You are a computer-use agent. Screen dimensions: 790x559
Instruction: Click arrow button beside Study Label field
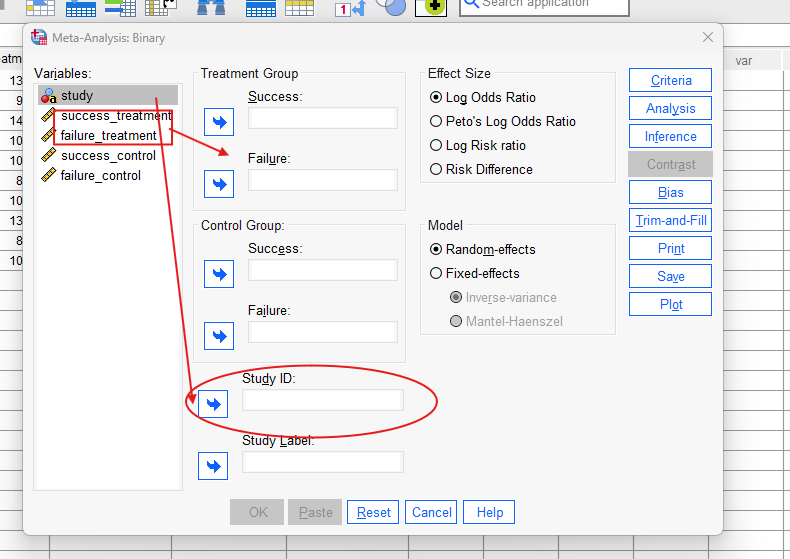pyautogui.click(x=213, y=465)
